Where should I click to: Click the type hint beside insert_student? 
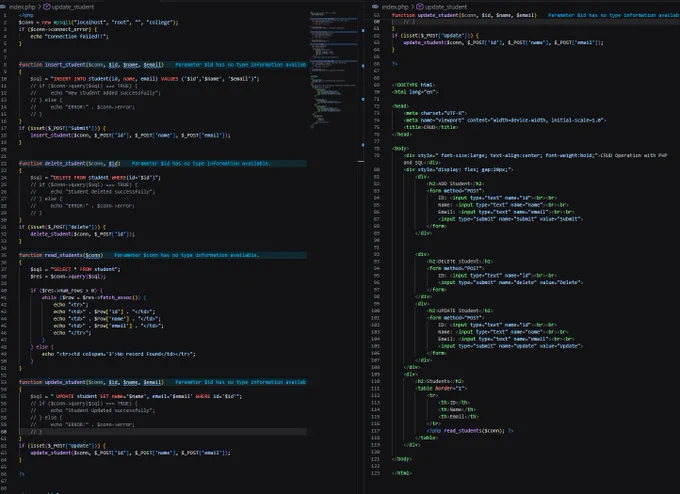[241, 65]
